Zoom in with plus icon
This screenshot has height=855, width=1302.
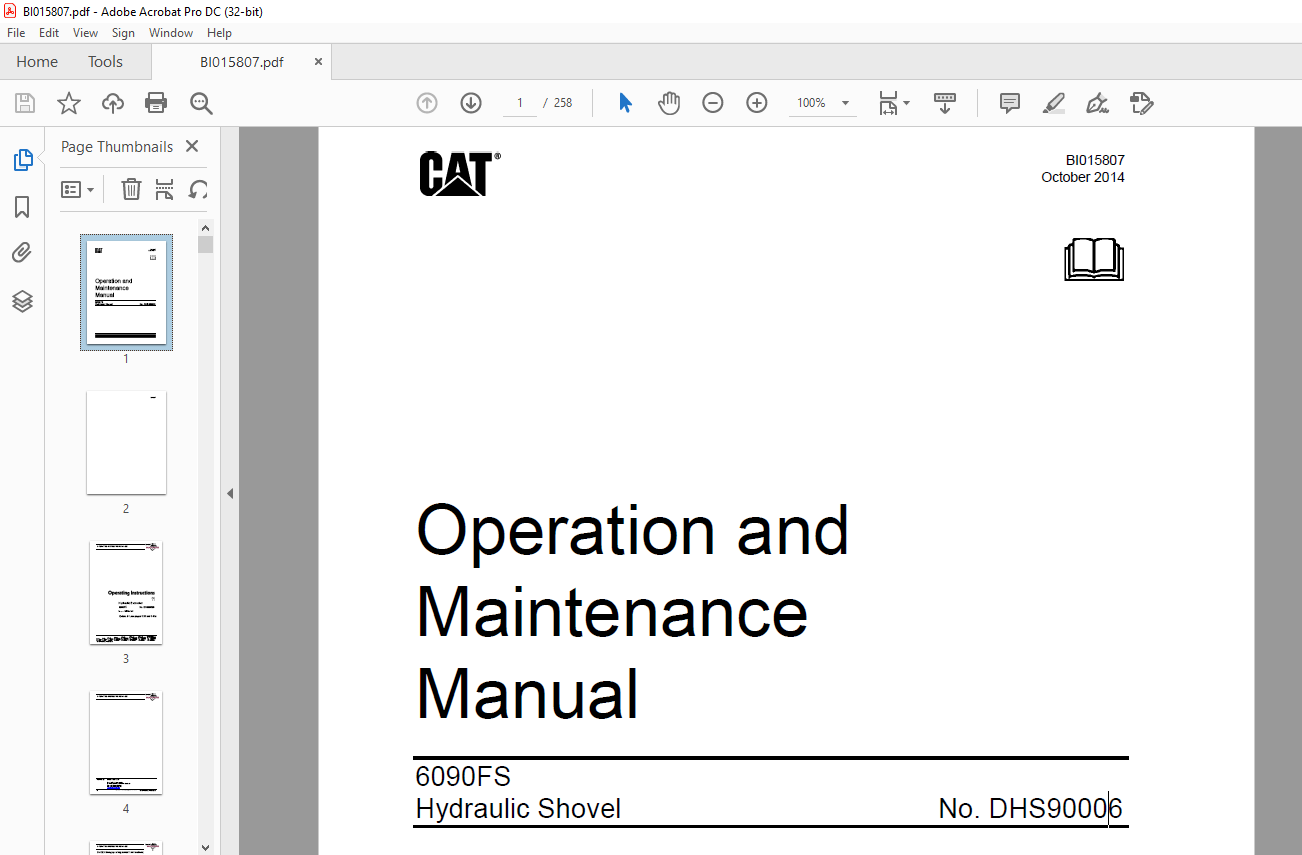pyautogui.click(x=757, y=103)
